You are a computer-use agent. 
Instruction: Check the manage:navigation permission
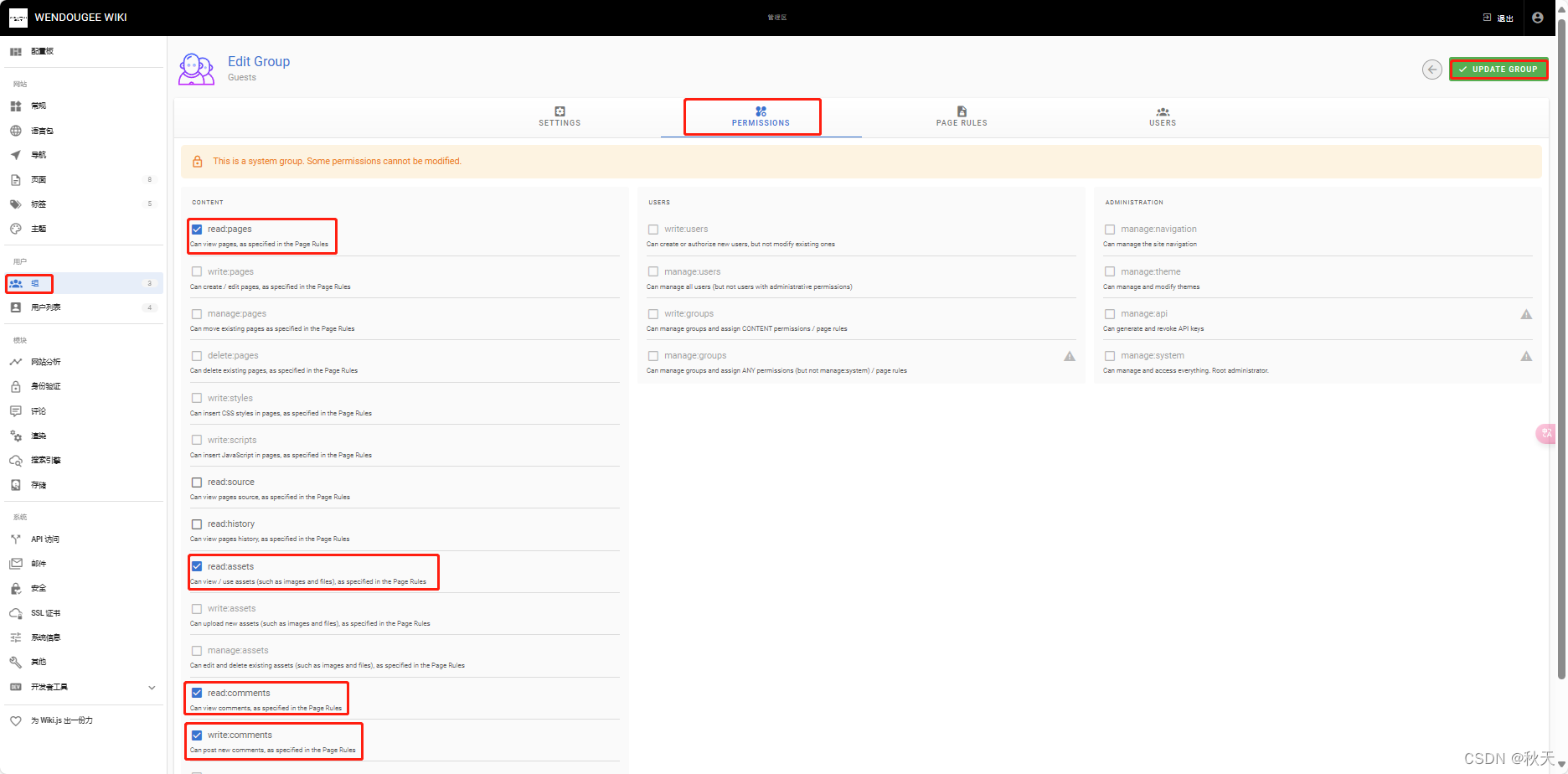[x=1110, y=229]
